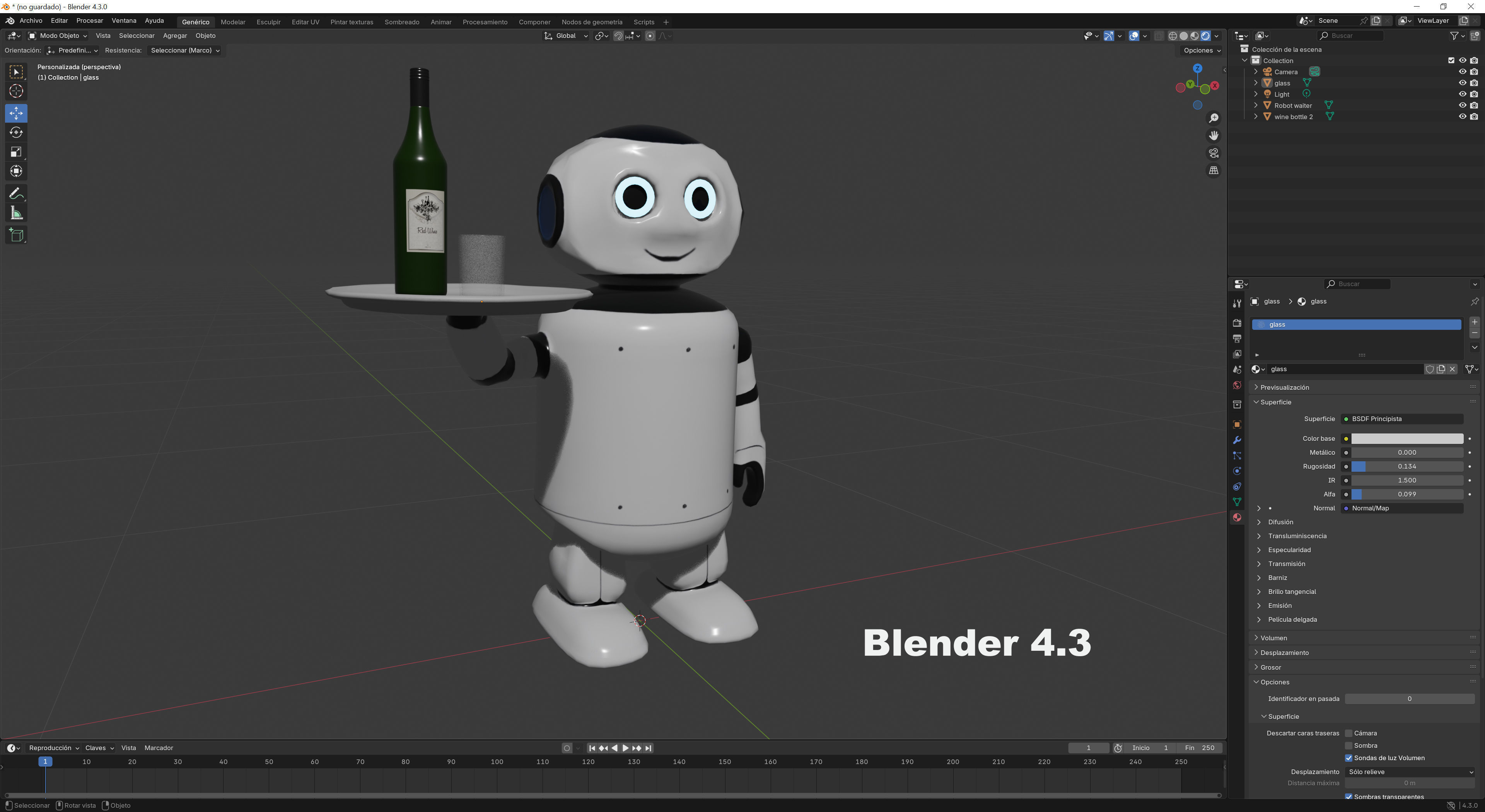The width and height of the screenshot is (1485, 812).
Task: Open Desplazamiento Sólo relieve dropdown
Action: coord(1410,772)
